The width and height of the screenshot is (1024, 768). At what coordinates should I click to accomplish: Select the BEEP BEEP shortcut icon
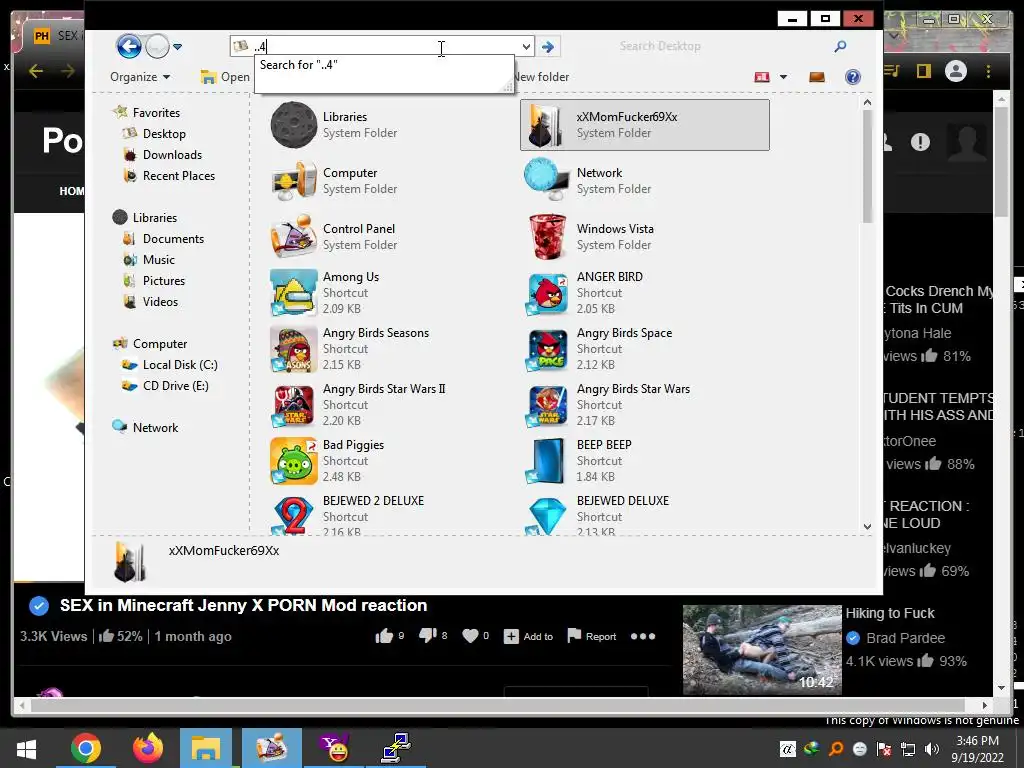pyautogui.click(x=547, y=461)
